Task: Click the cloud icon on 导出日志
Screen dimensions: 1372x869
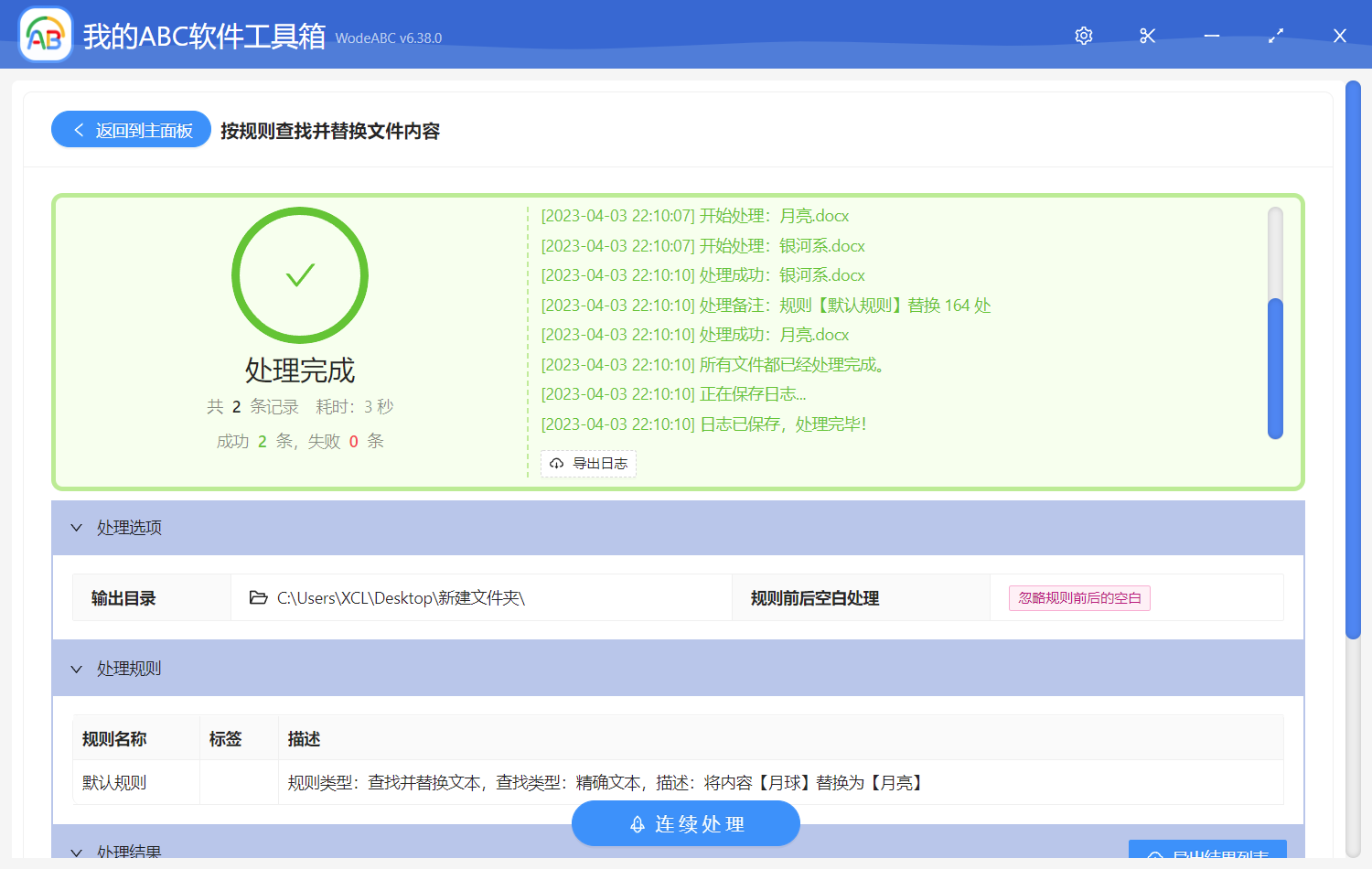Action: click(556, 464)
